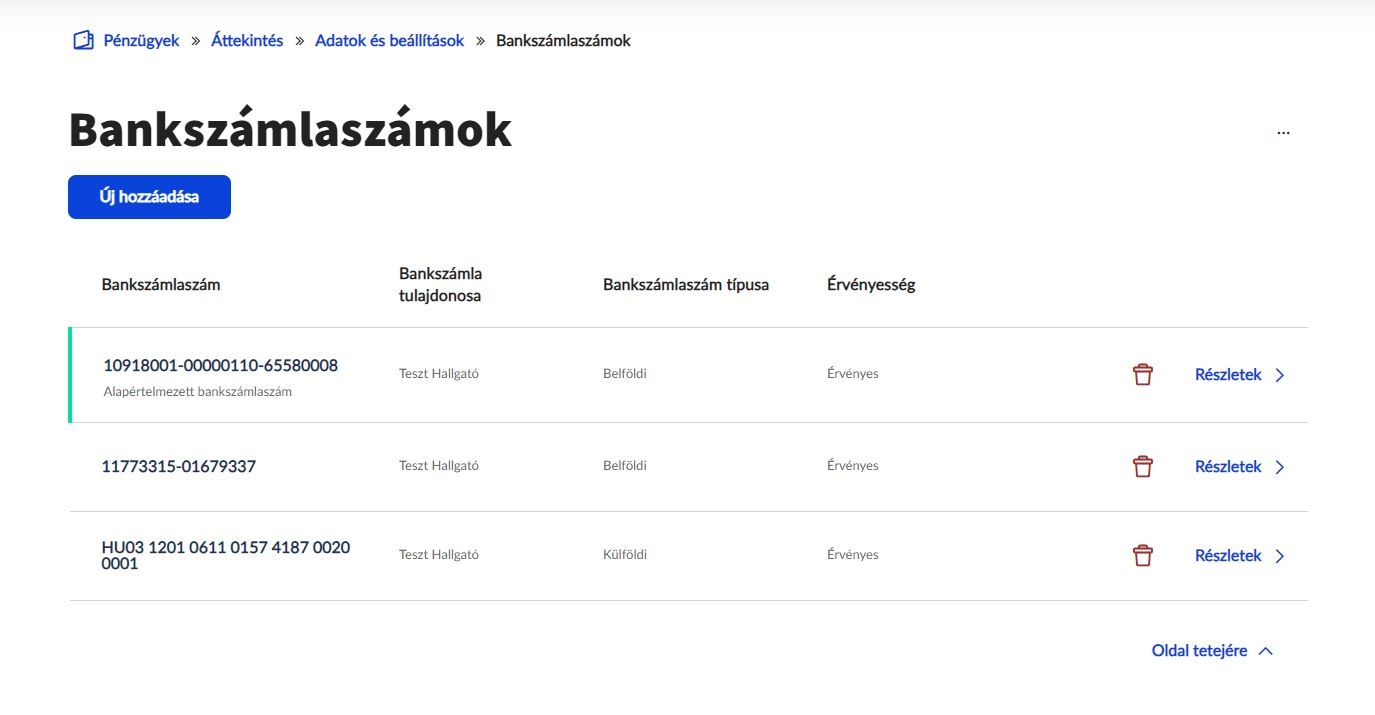The width and height of the screenshot is (1375, 715).
Task: Open Részletek for the default bank account
Action: 1228,375
